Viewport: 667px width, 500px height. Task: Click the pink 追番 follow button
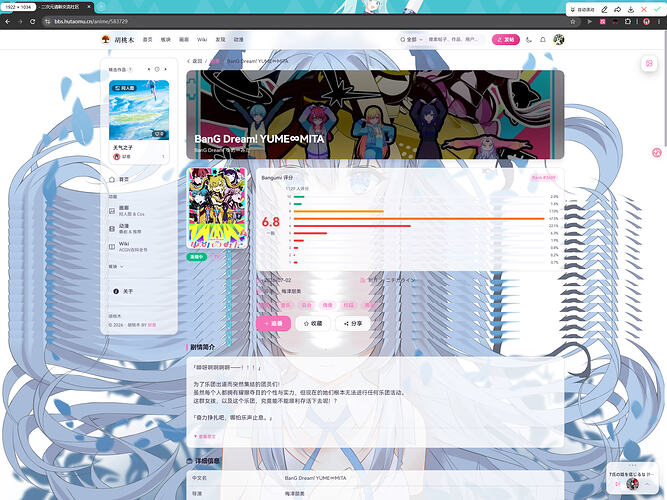(x=274, y=323)
